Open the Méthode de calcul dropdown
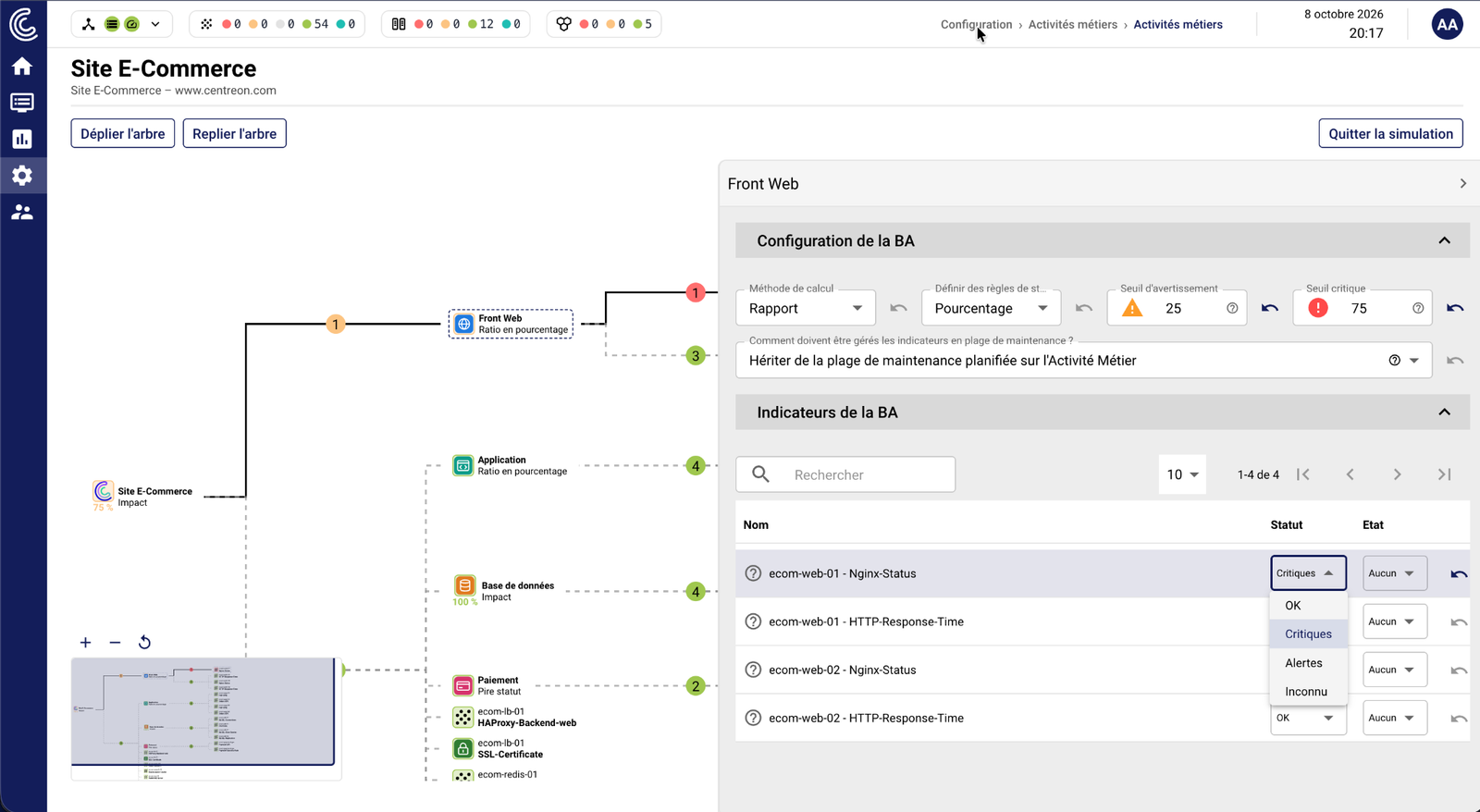The image size is (1480, 812). [x=806, y=308]
